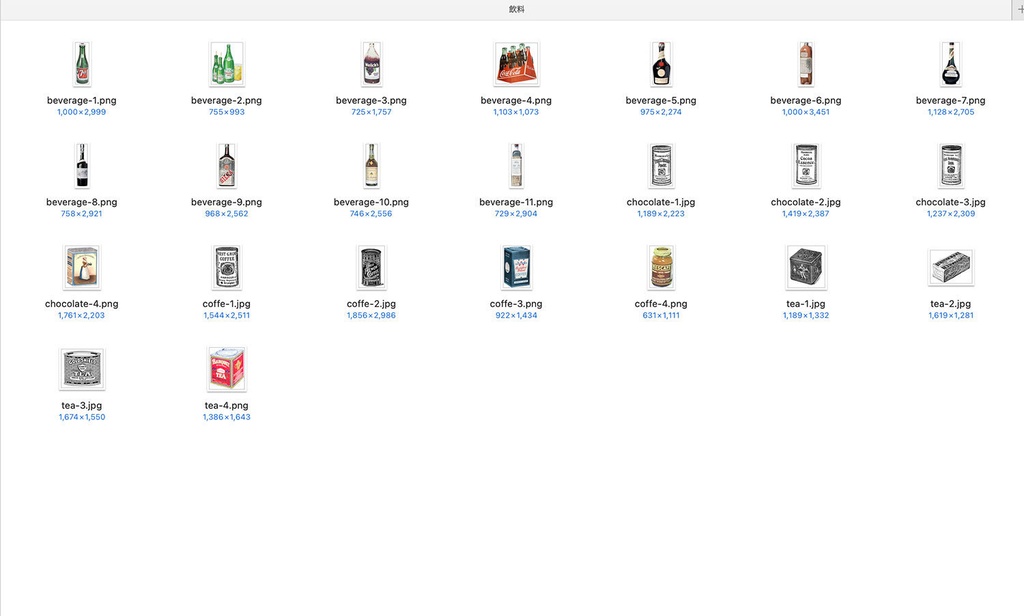
Task: Click the 631×1,111 dimensions label
Action: click(661, 316)
